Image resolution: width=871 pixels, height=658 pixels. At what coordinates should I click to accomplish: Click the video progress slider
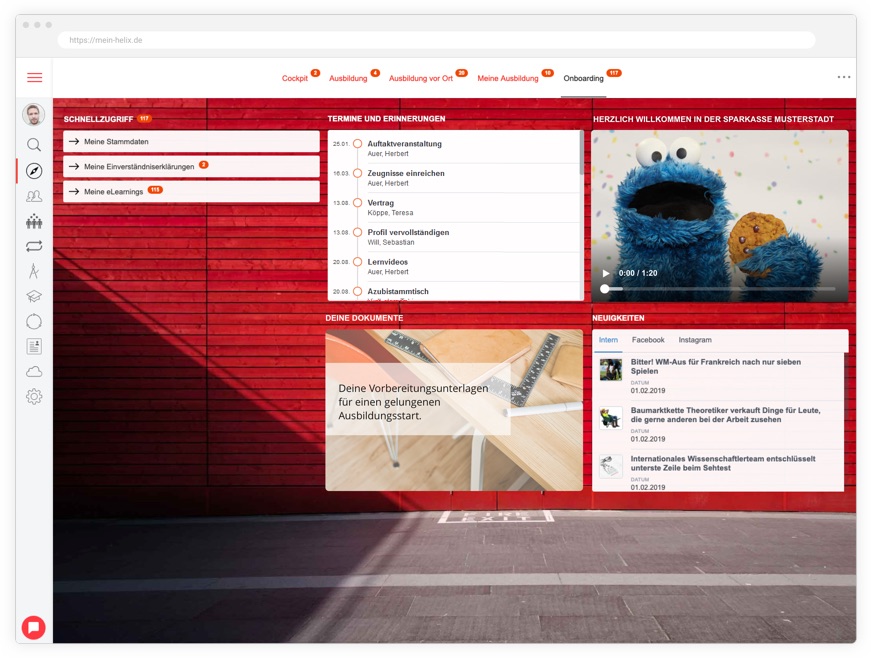pos(720,289)
